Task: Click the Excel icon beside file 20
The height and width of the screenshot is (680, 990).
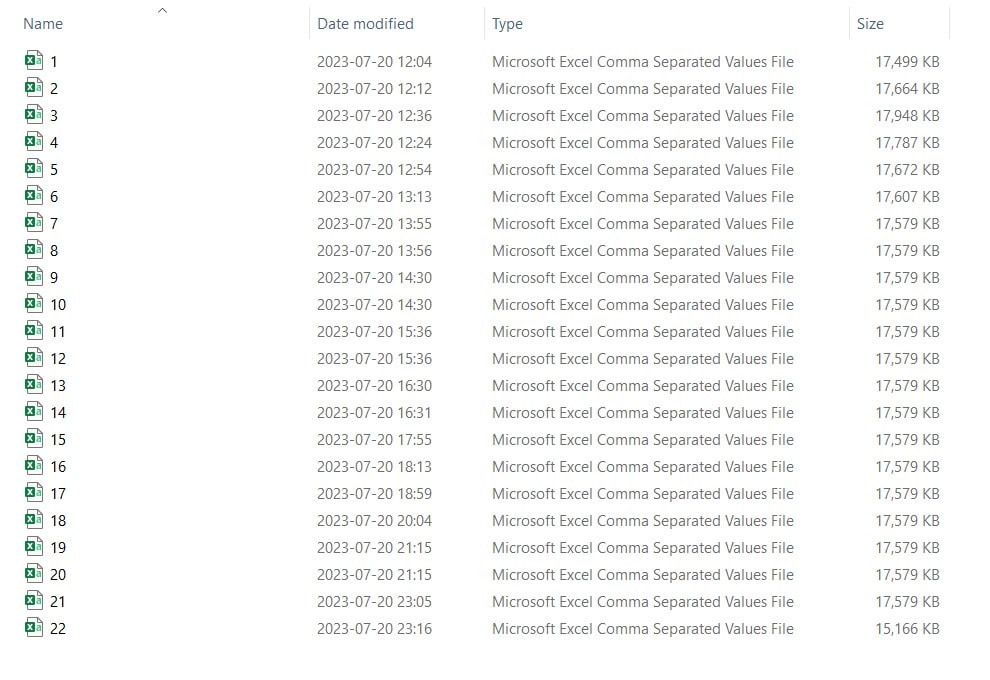Action: [34, 574]
